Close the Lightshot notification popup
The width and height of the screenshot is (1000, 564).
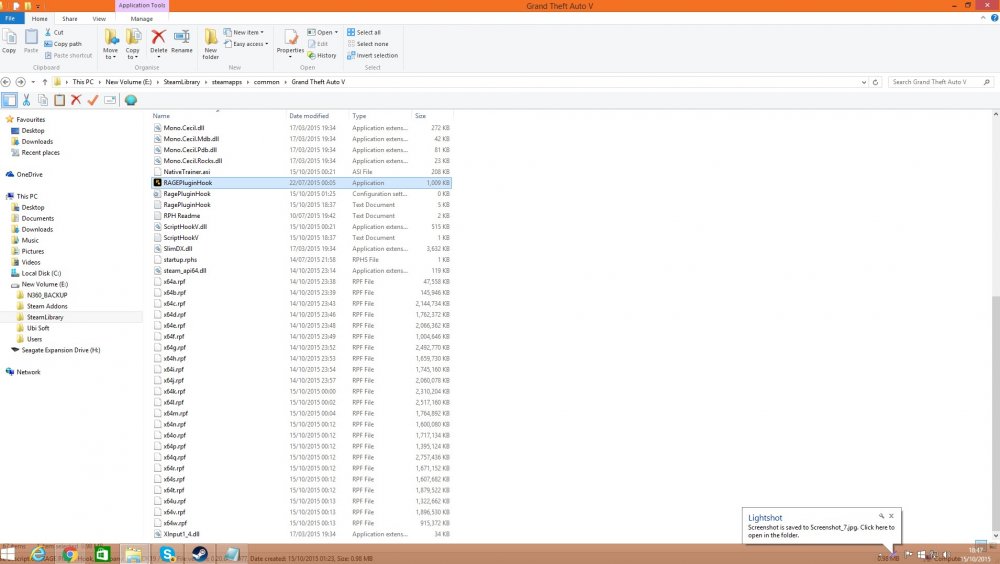pyautogui.click(x=891, y=516)
